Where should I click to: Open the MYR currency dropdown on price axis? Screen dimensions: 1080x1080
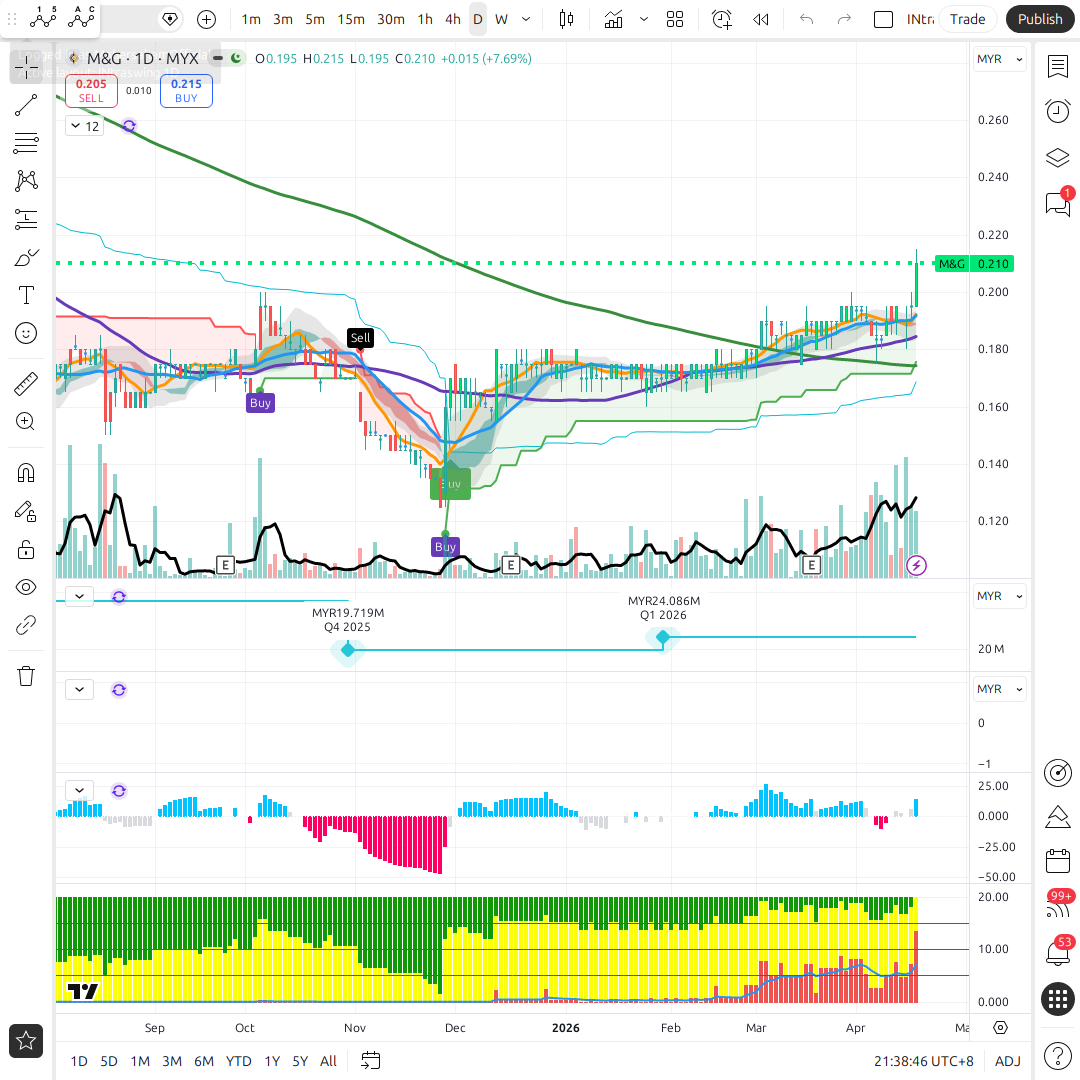(1000, 59)
